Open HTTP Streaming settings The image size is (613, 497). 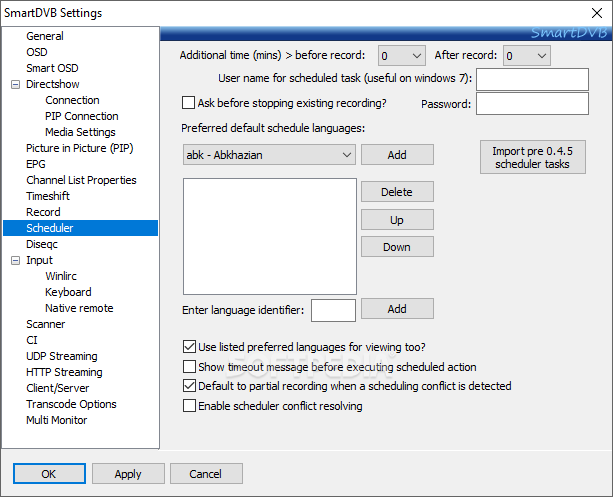click(64, 372)
